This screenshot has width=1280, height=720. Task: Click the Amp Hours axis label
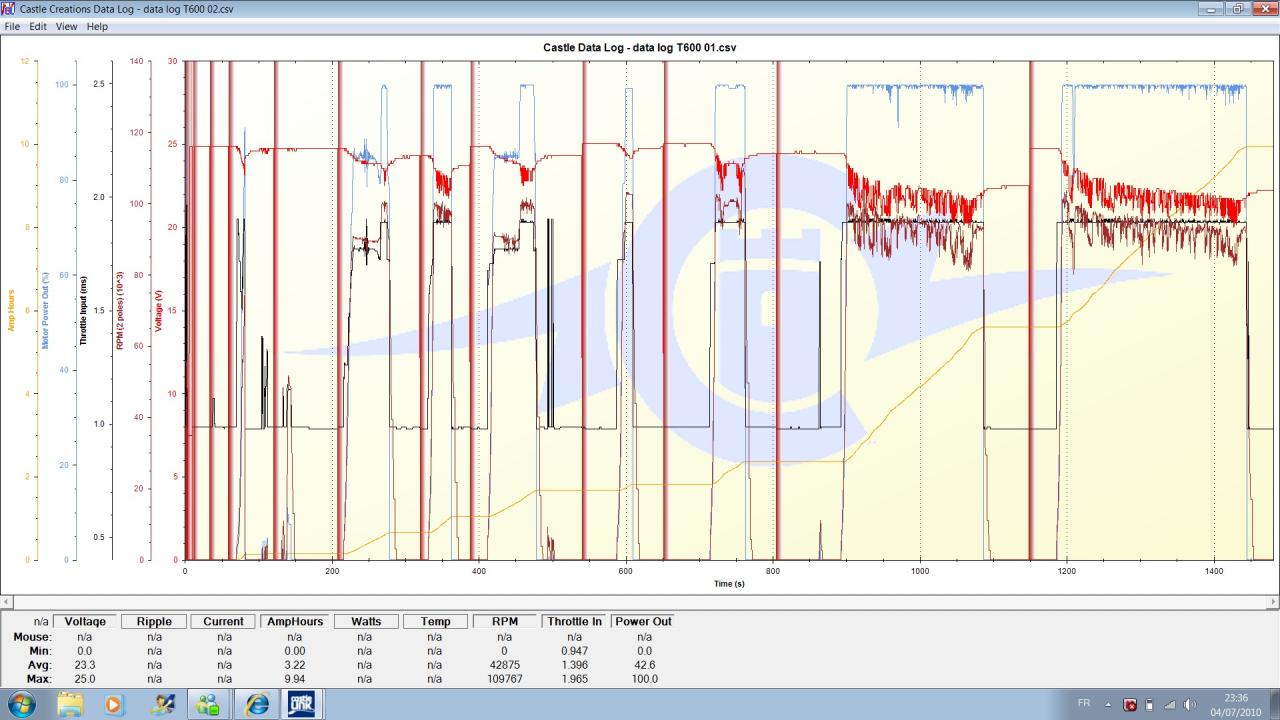[11, 310]
